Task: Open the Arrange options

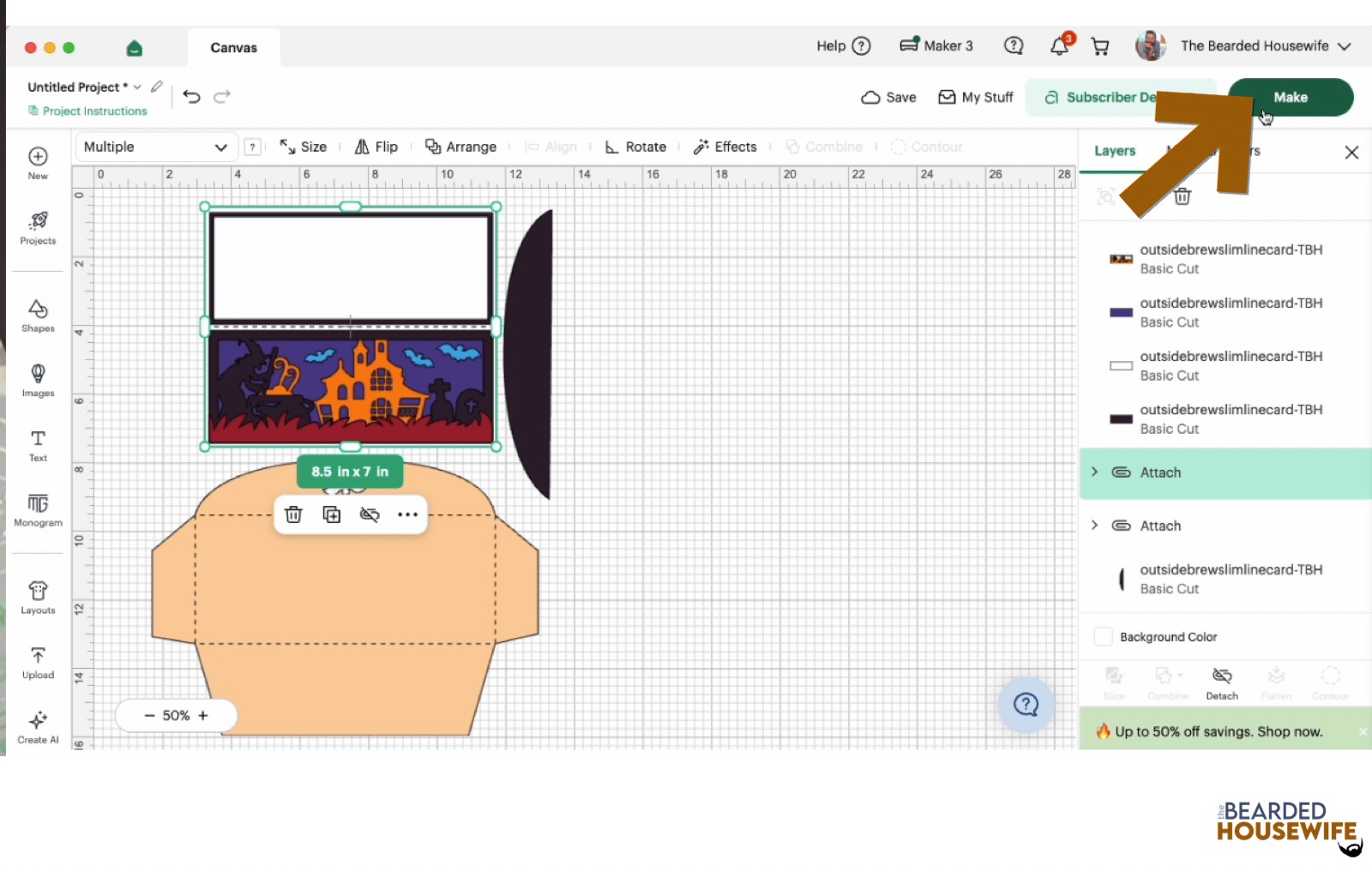Action: 461,147
